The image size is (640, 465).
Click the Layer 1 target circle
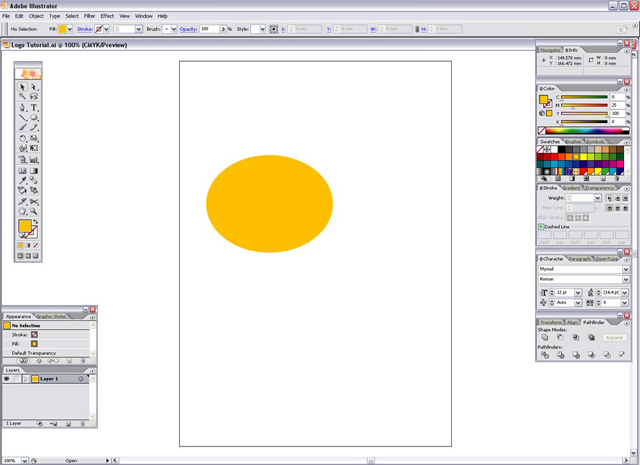point(81,379)
